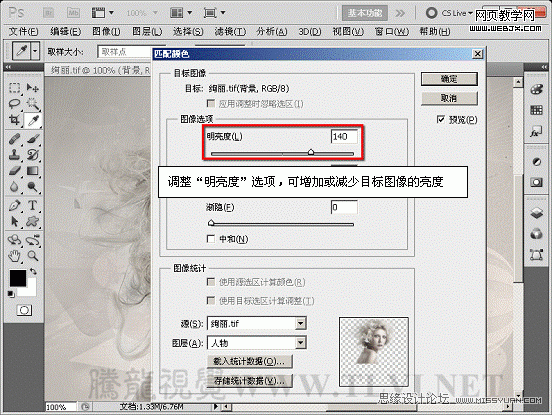
Task: Launch Bridge from the application bar
Action: coord(48,13)
